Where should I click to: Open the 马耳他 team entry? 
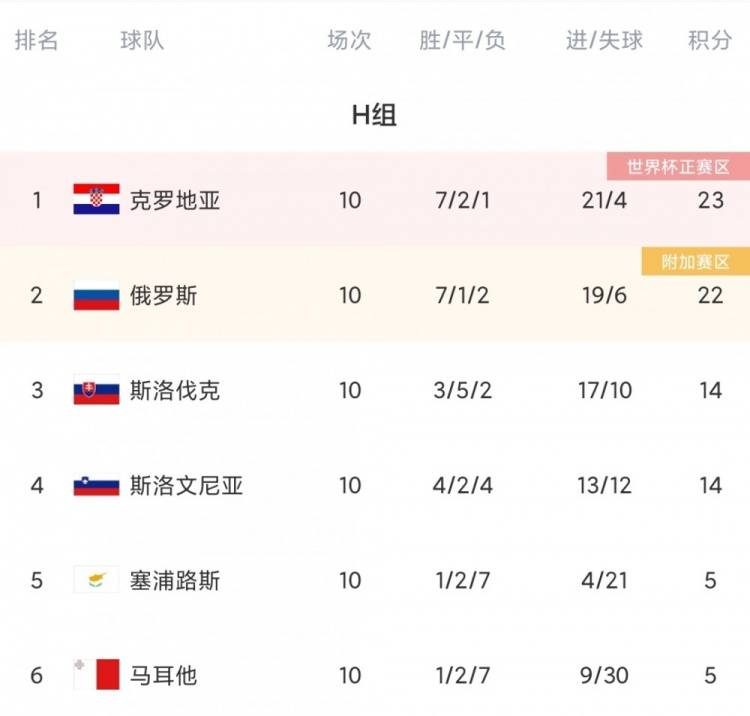click(163, 676)
